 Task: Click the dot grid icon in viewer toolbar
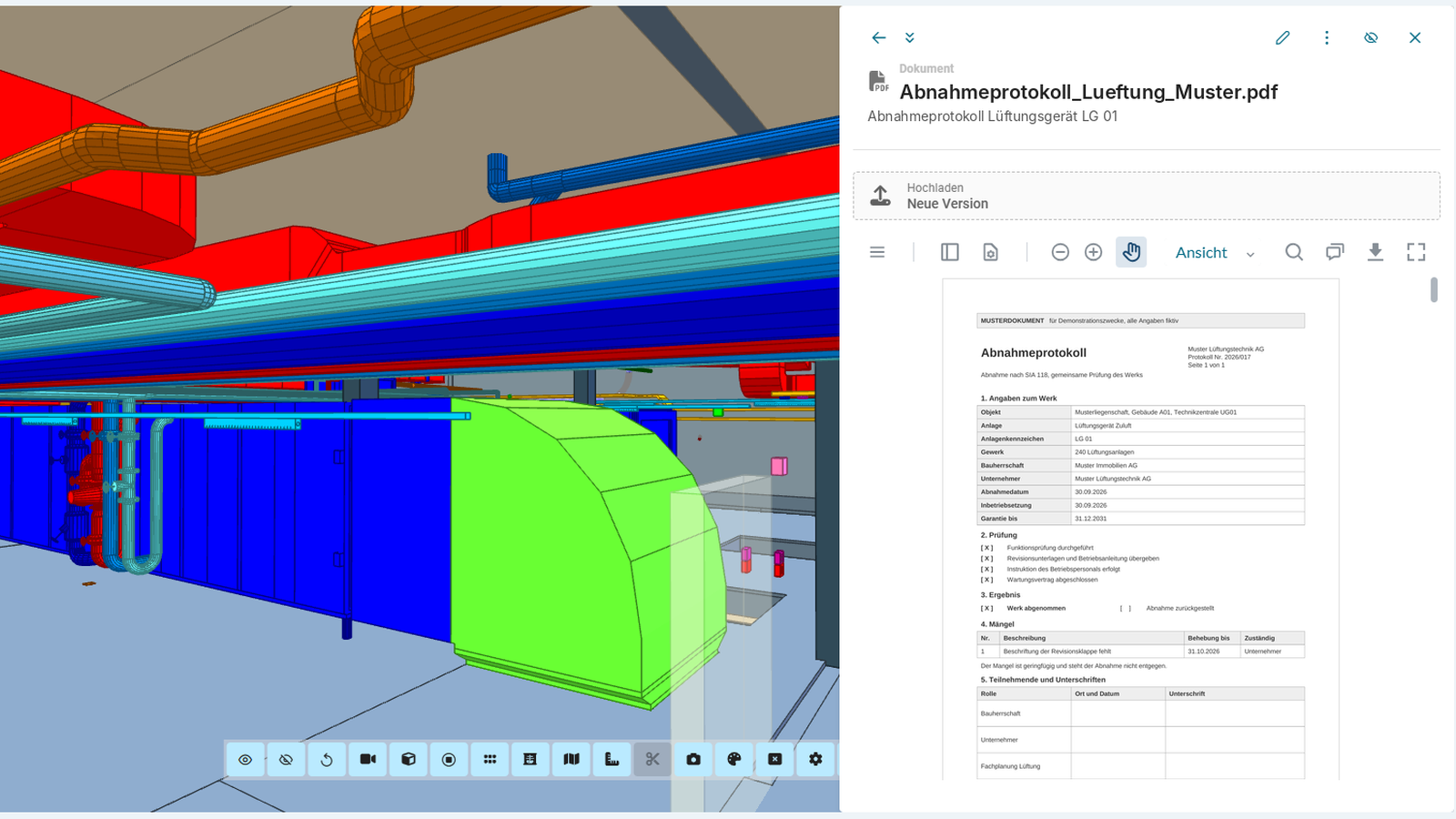(490, 759)
